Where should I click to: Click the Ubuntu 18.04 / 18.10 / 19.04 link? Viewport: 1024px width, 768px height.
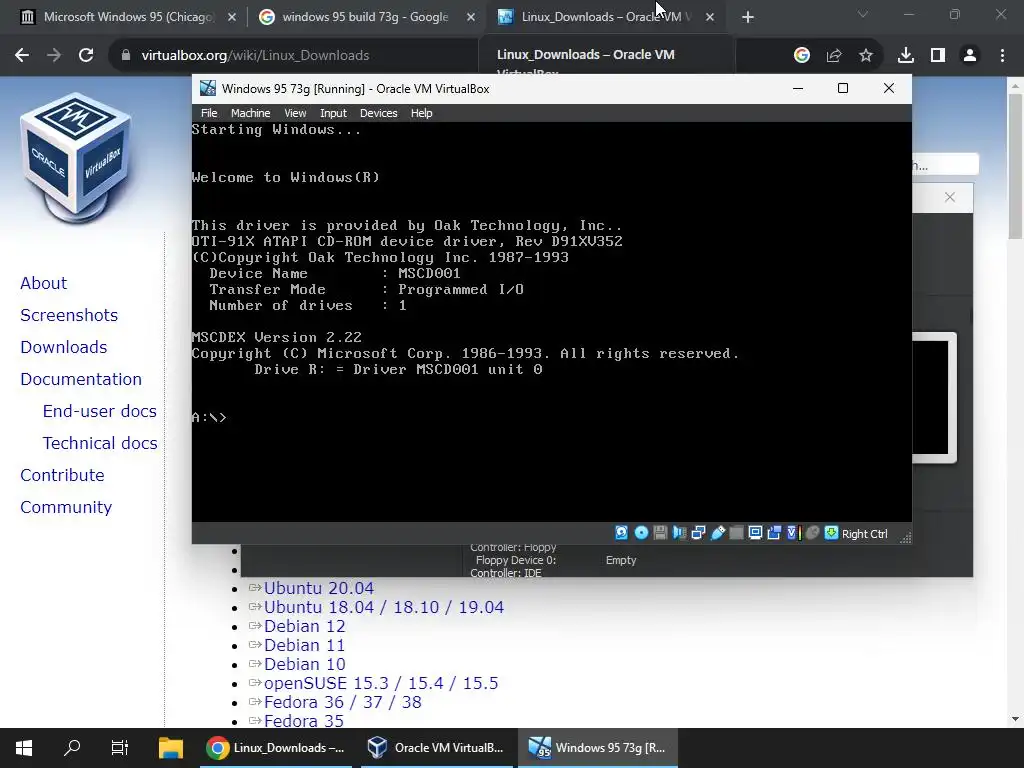click(384, 607)
